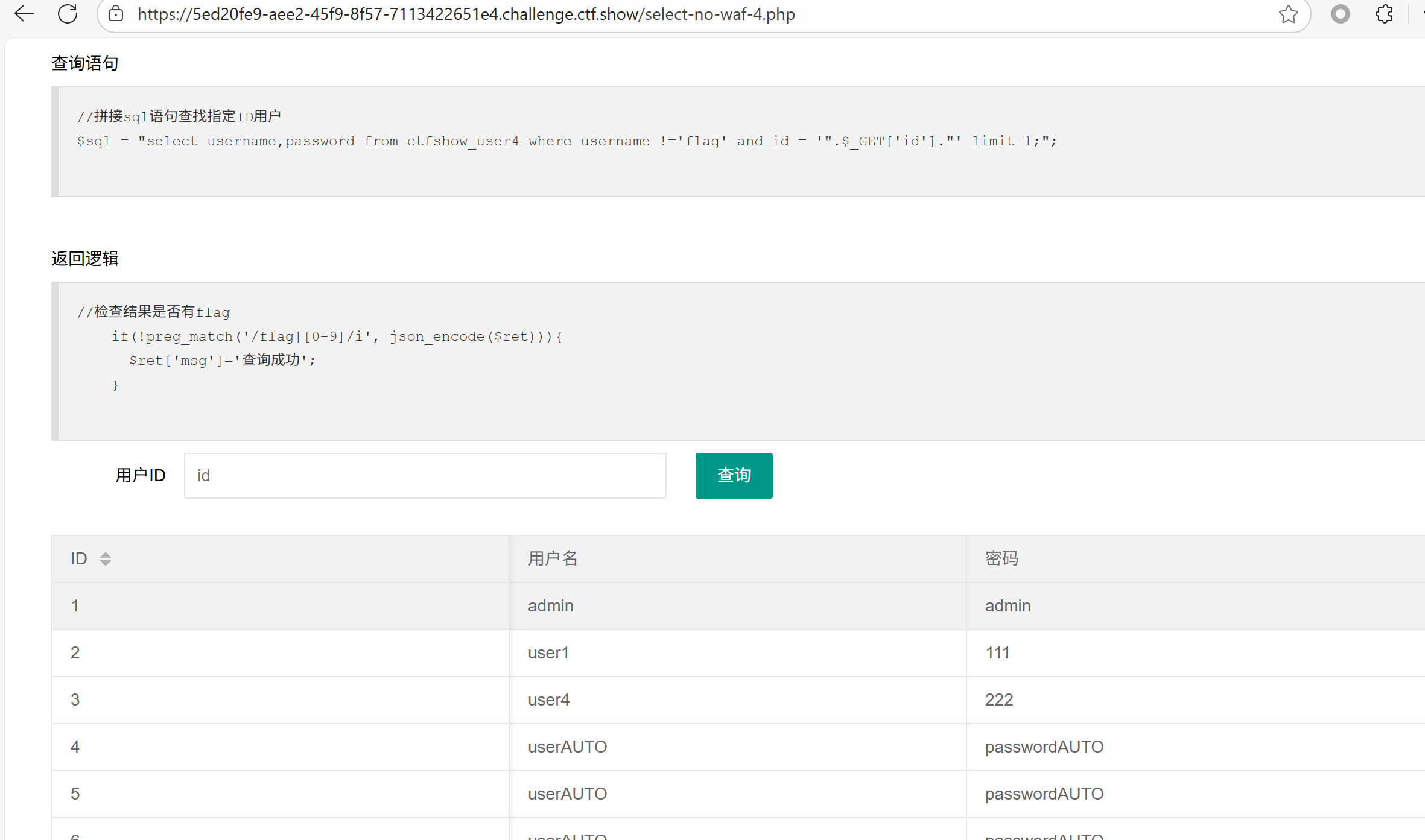Focus the 用户ID id input field
Screen dimensions: 1425x840
click(x=425, y=475)
